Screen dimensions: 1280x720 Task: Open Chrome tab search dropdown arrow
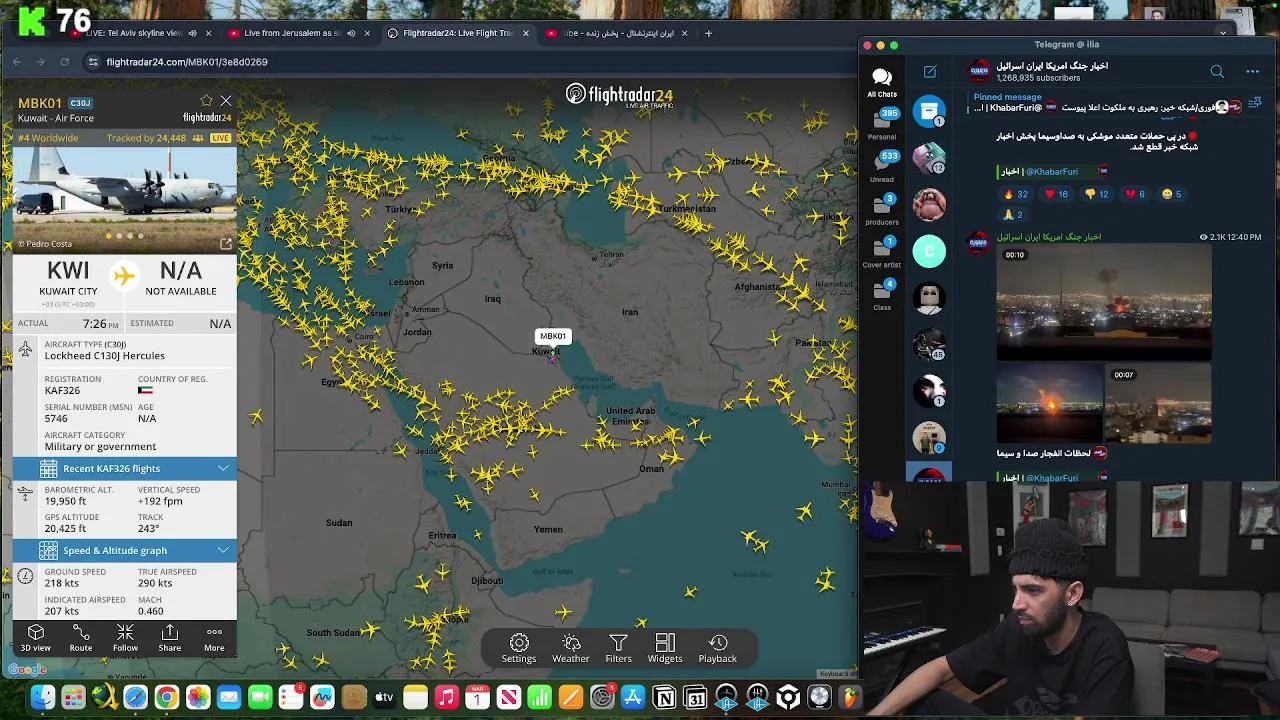pos(1222,33)
